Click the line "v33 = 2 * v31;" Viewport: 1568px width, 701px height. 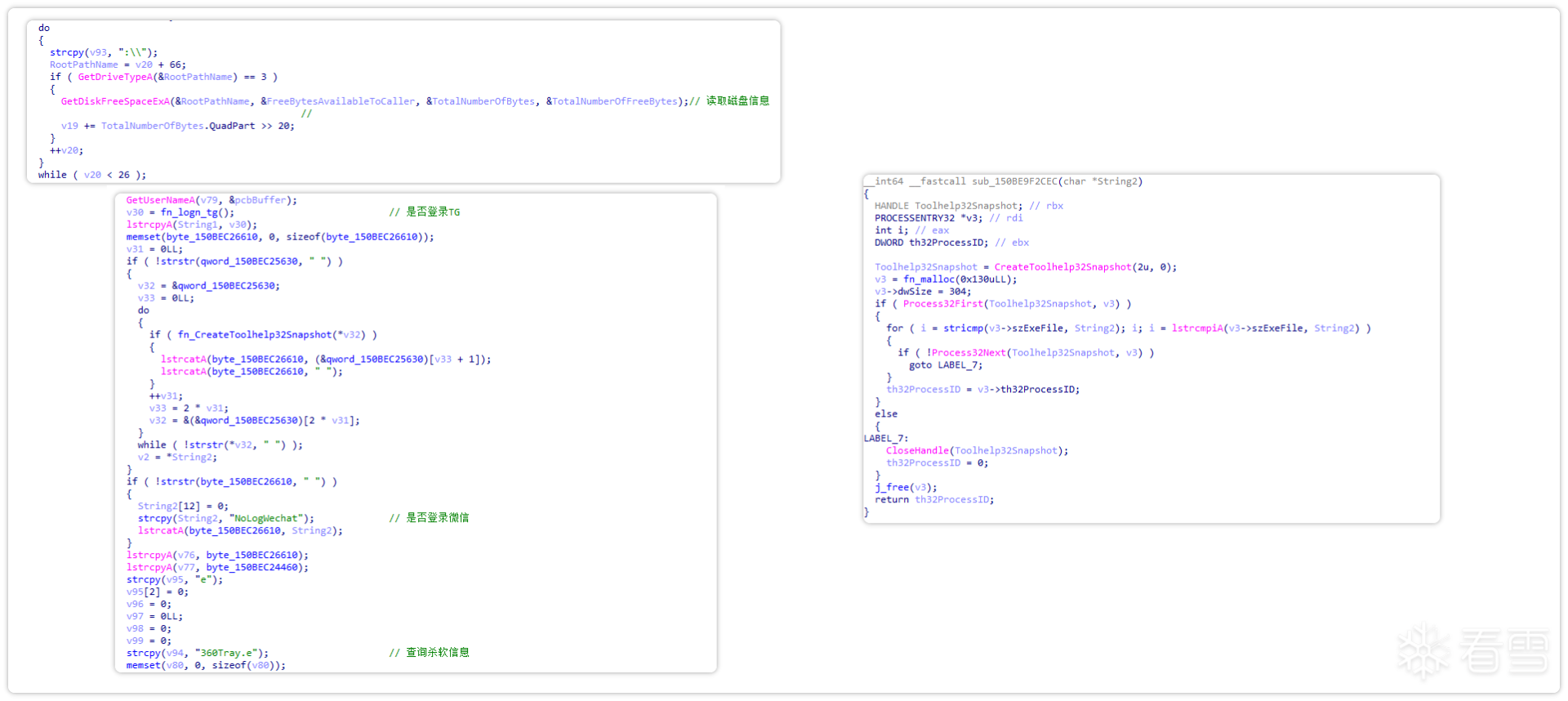189,409
